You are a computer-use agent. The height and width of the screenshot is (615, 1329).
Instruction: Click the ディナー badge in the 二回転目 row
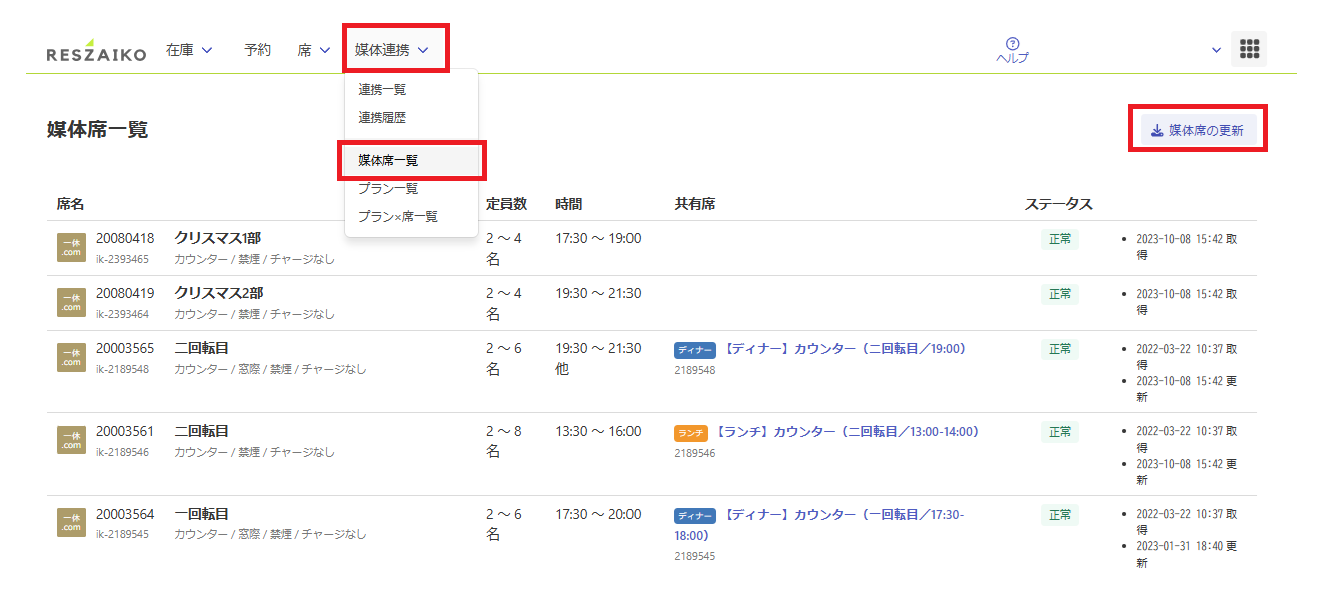click(694, 349)
